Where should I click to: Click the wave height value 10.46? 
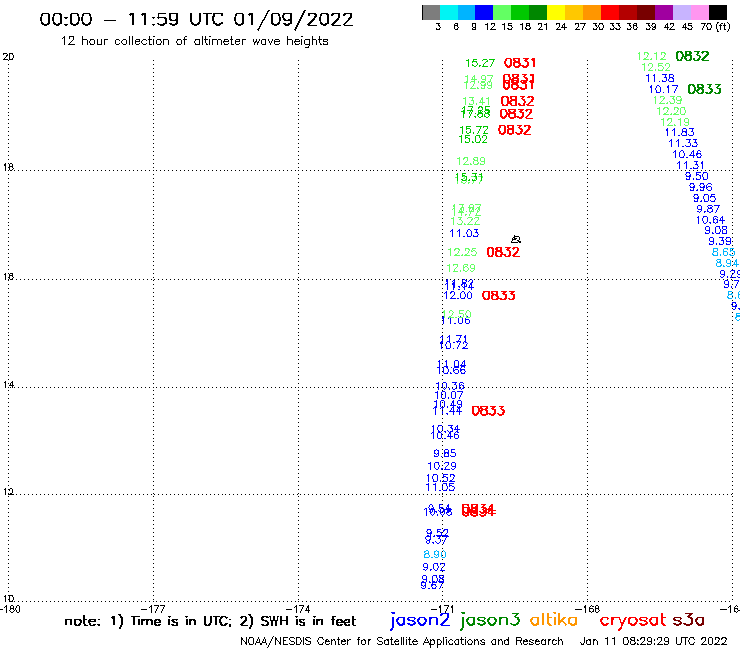point(687,154)
